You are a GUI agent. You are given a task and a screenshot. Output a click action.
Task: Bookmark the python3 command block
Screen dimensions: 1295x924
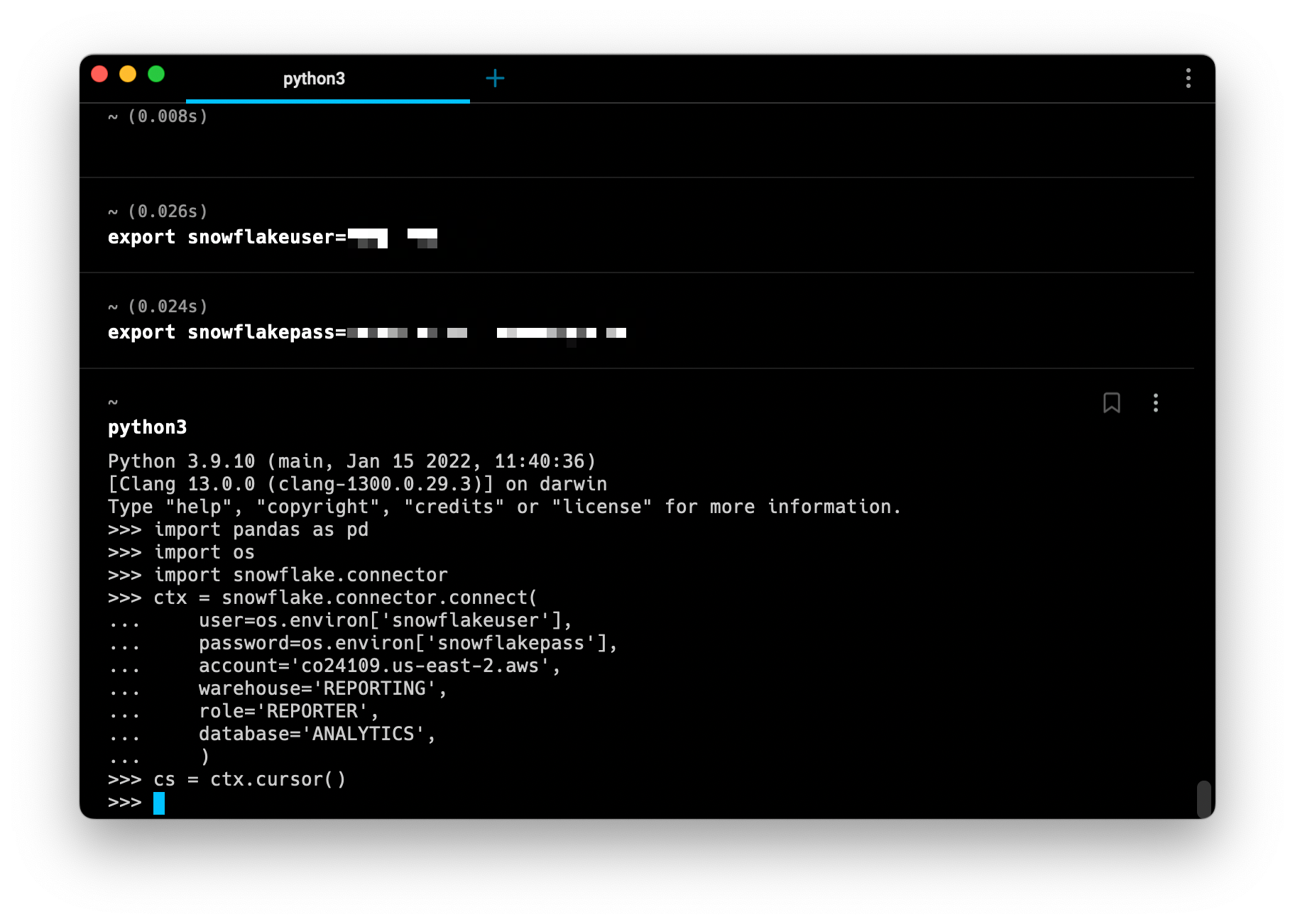coord(1112,403)
